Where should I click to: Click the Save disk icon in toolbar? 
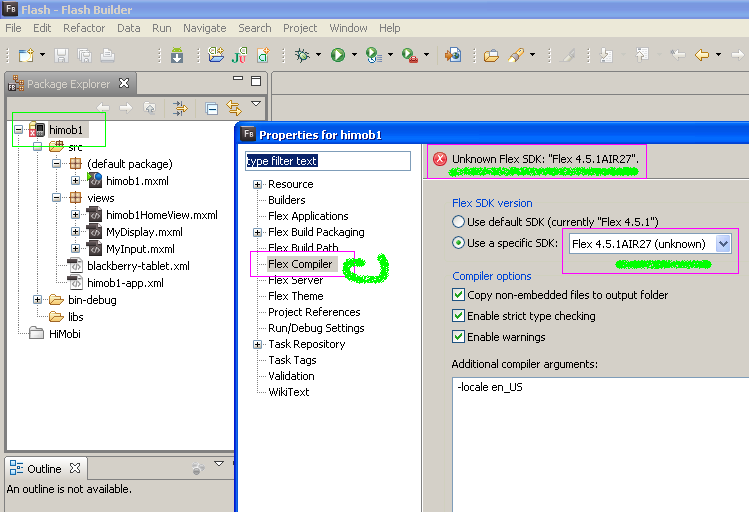[61, 55]
